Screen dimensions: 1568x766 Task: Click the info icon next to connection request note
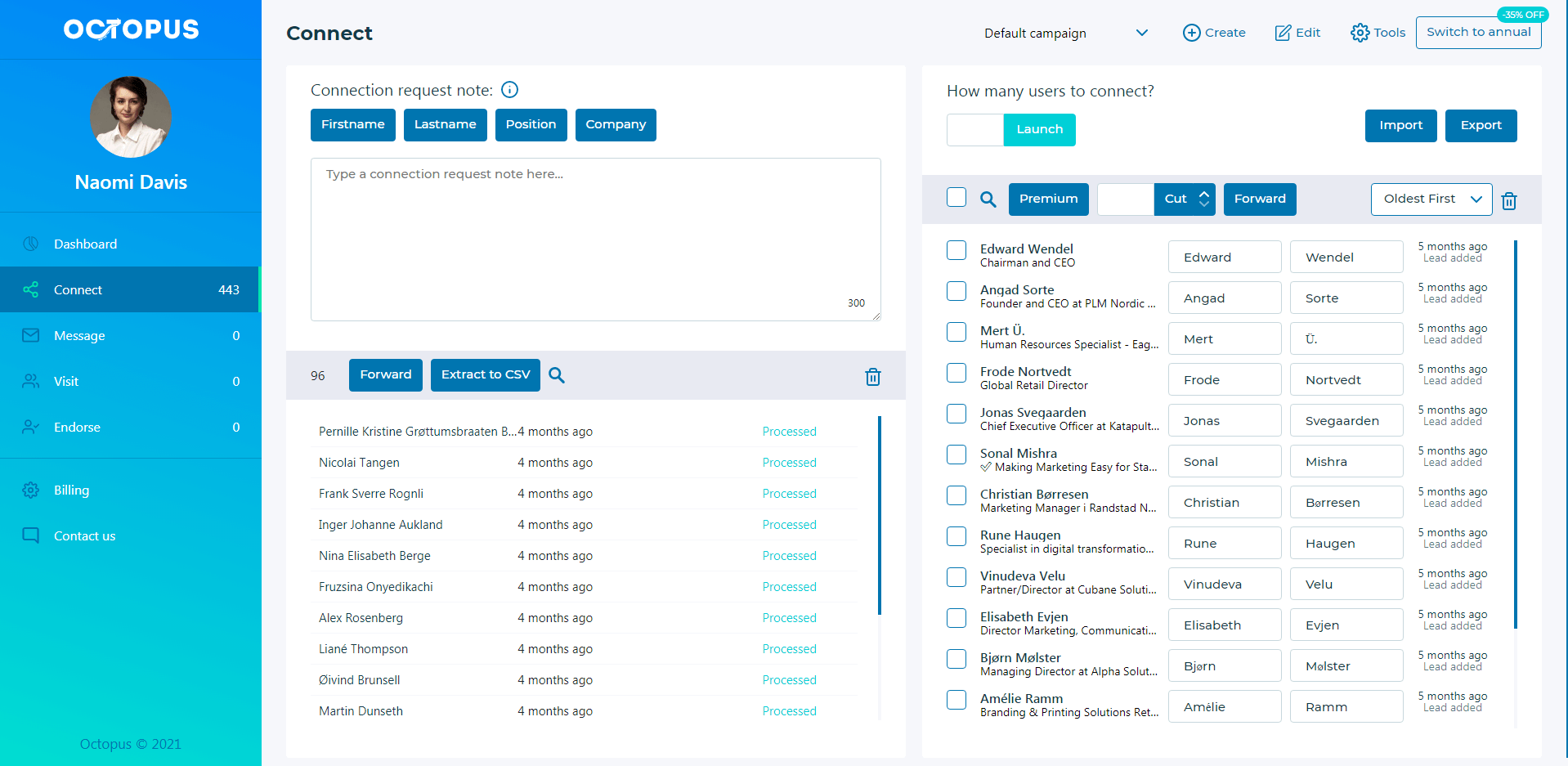tap(509, 90)
